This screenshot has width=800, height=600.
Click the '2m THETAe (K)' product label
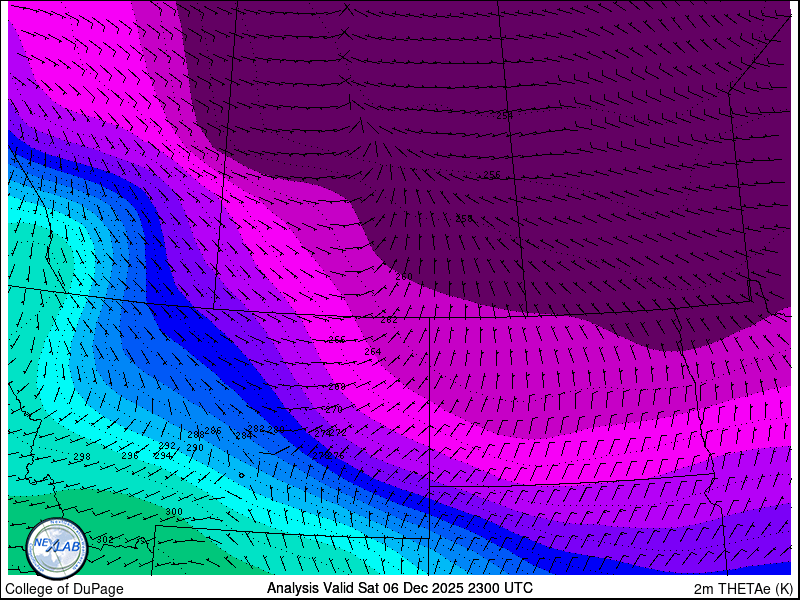click(744, 589)
